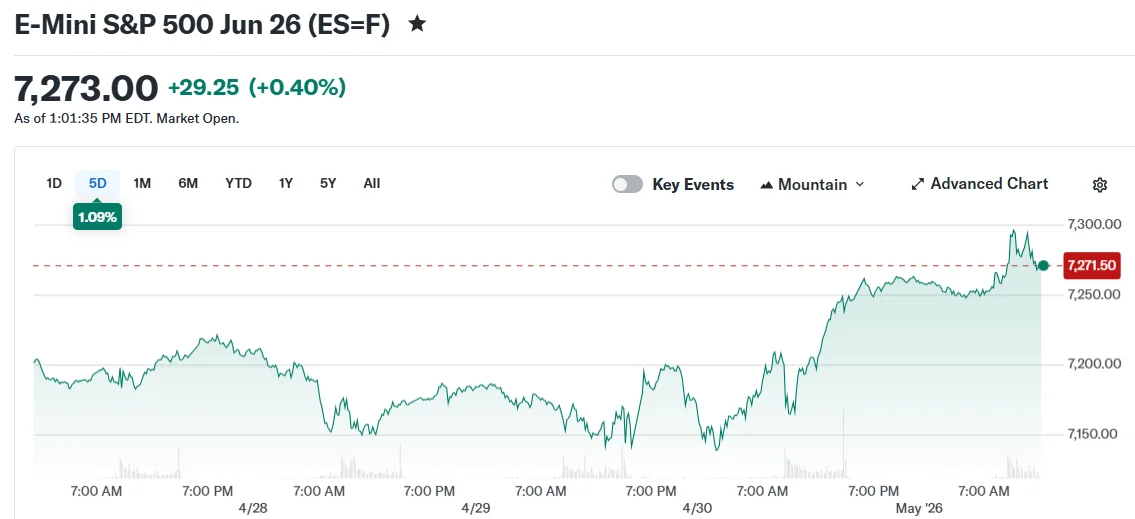Toggle the Key Events switch

coord(627,185)
